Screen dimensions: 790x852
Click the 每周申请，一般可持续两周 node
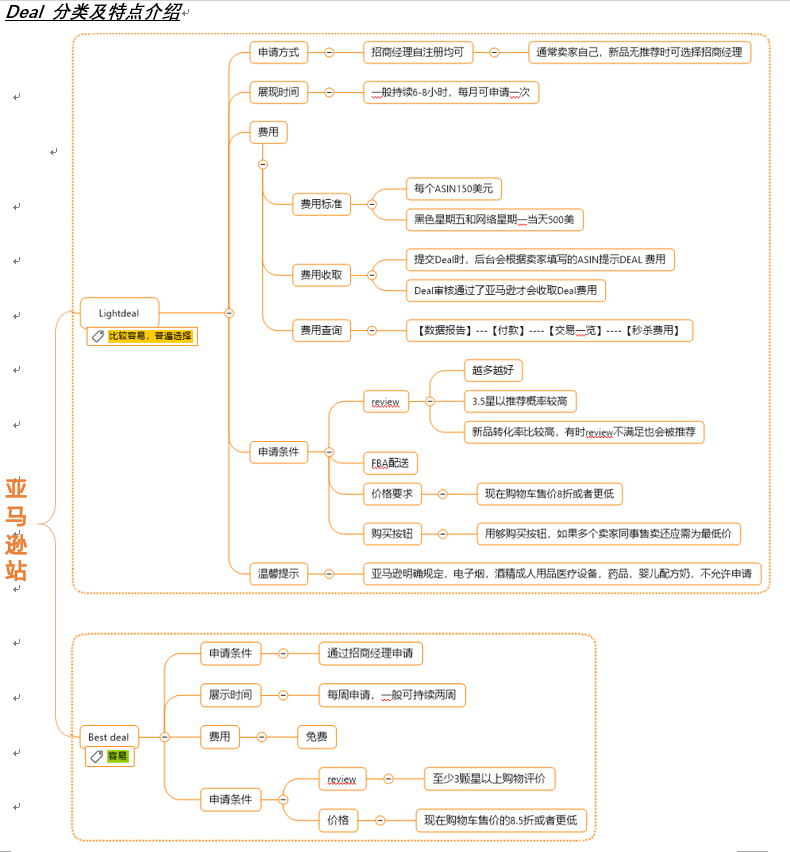pyautogui.click(x=392, y=695)
